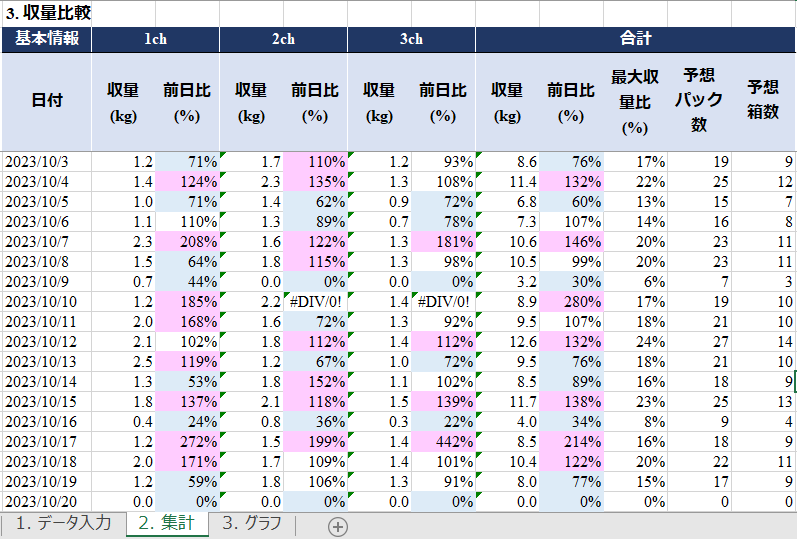Select date cell 2023/10/20

point(47,502)
